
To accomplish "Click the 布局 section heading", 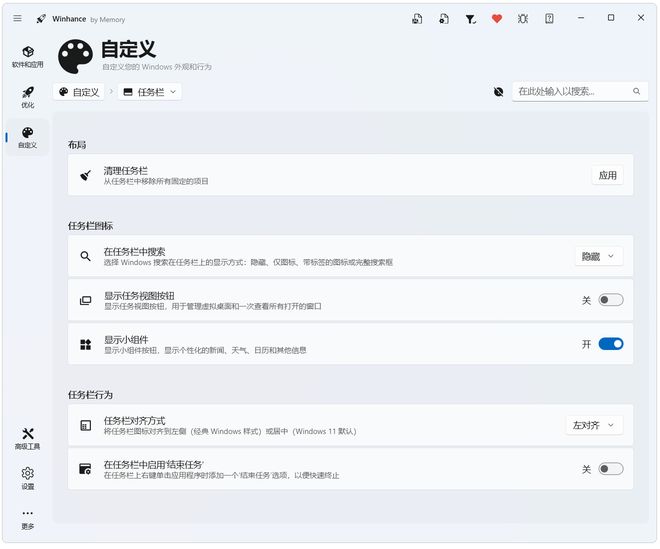I will 77,145.
